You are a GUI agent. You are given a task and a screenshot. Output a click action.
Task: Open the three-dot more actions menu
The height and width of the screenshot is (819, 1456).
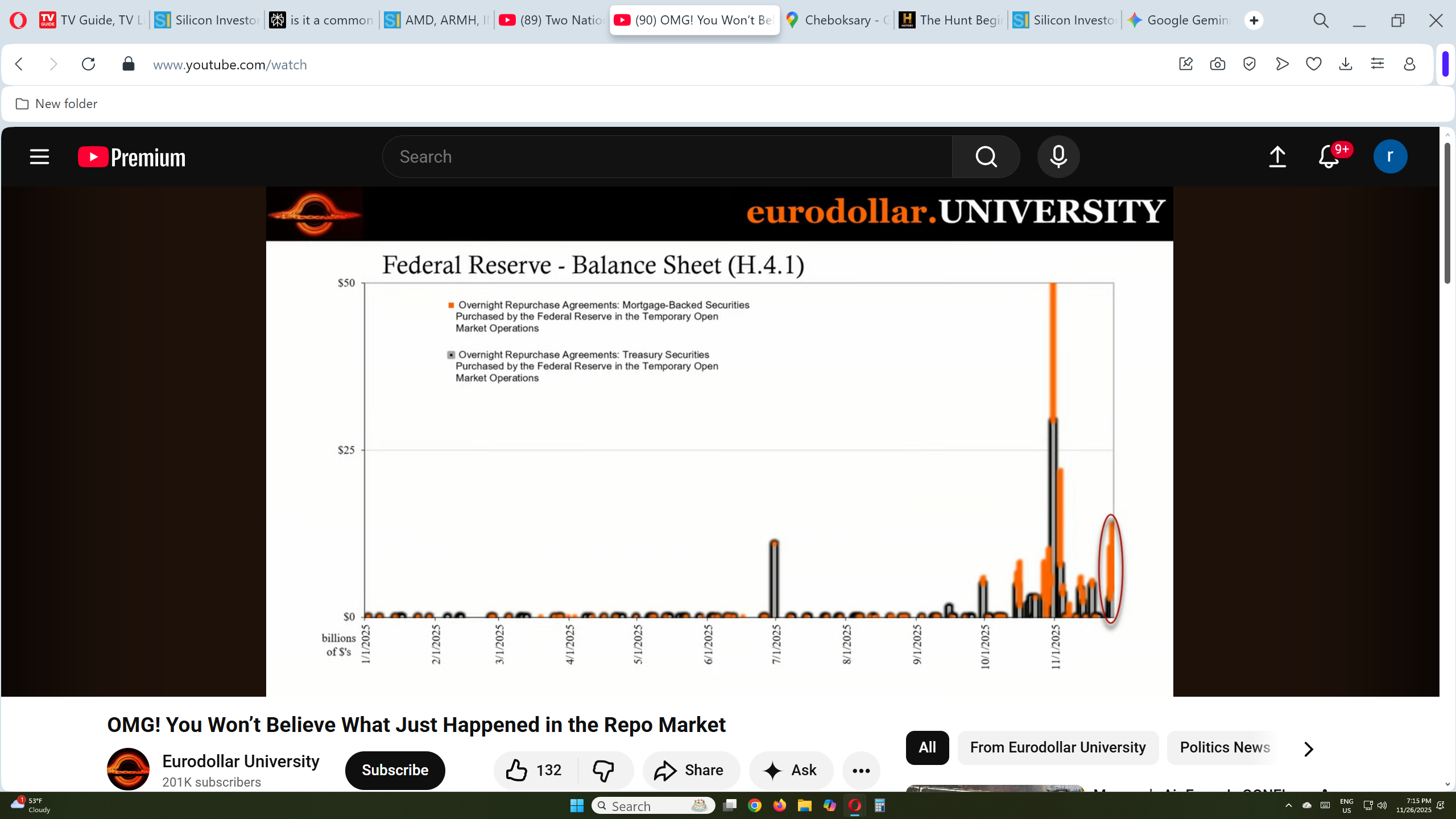click(861, 771)
